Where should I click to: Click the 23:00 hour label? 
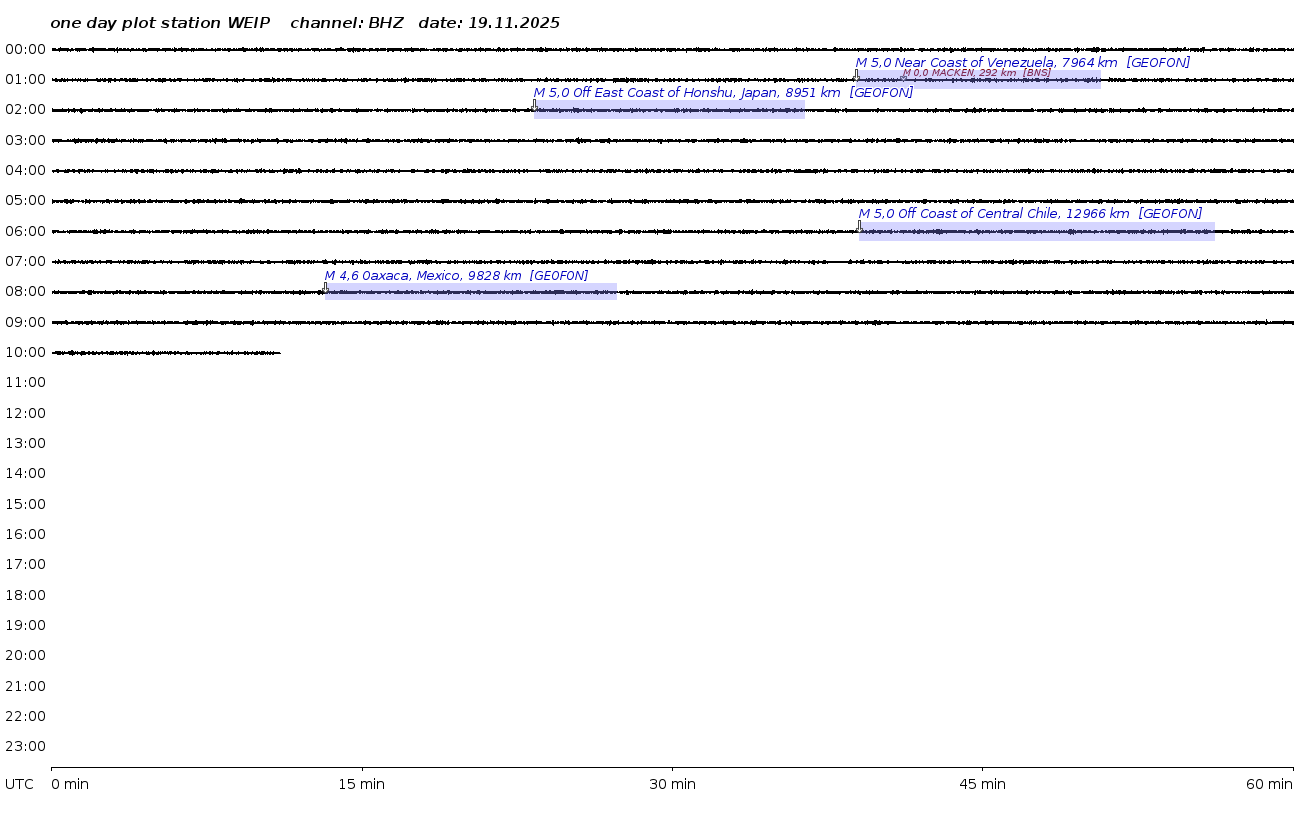pos(25,746)
